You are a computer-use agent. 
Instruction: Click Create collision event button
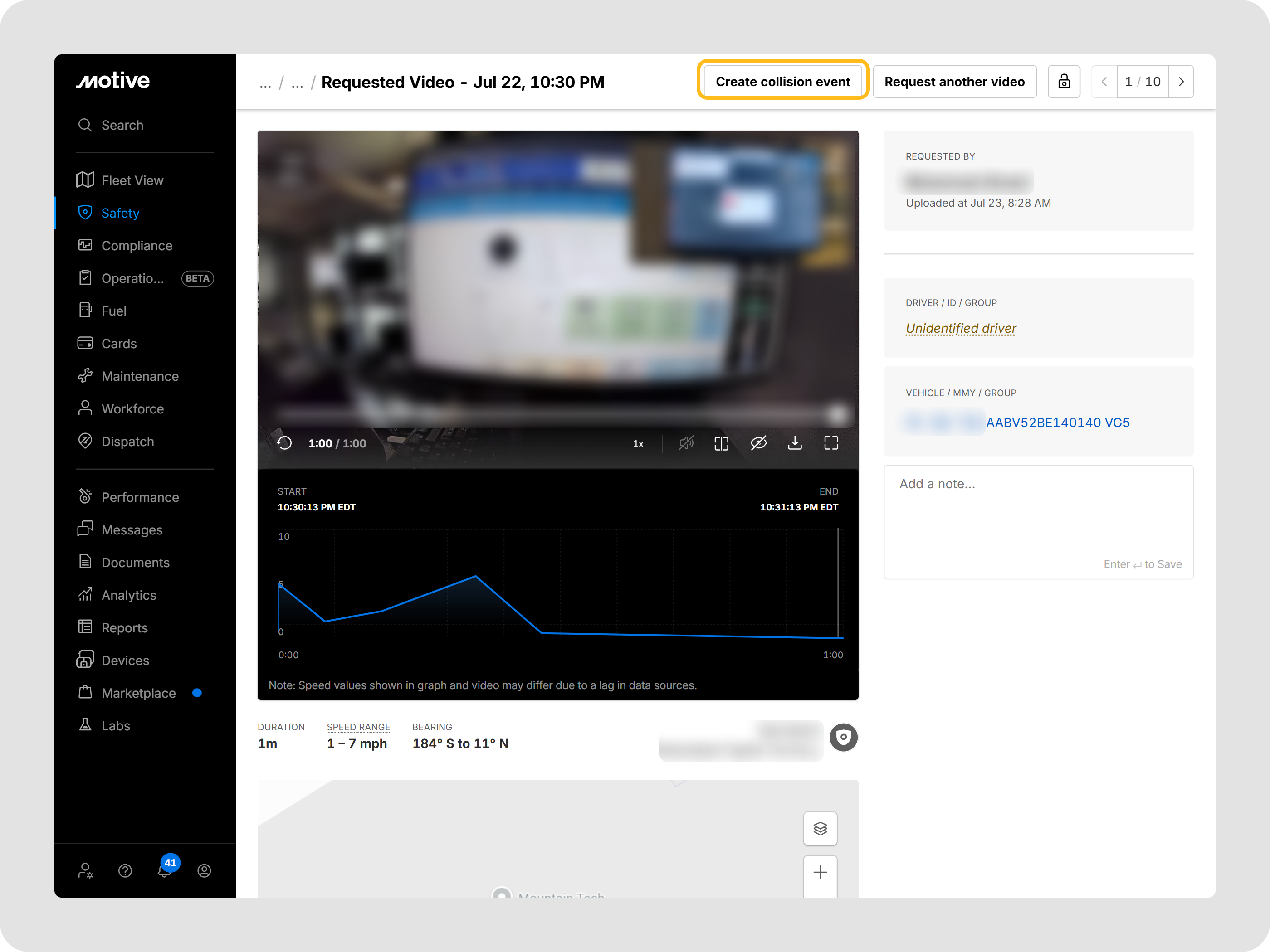coord(782,82)
